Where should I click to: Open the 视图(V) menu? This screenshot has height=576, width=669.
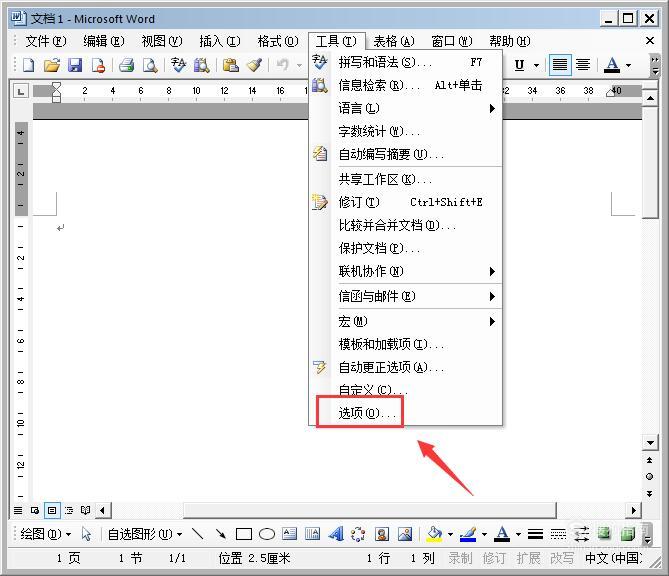pos(162,41)
